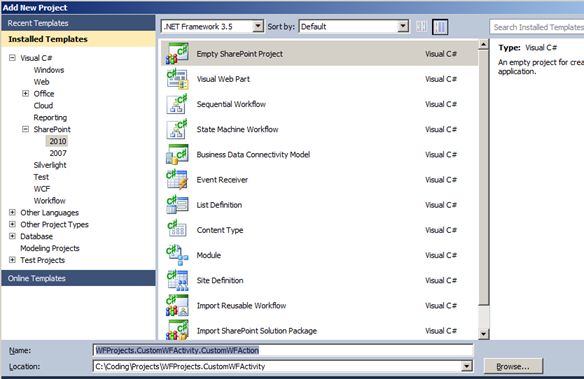Viewport: 584px width, 379px height.
Task: Click Visual C# beside Sequential Workflow
Action: tap(441, 104)
